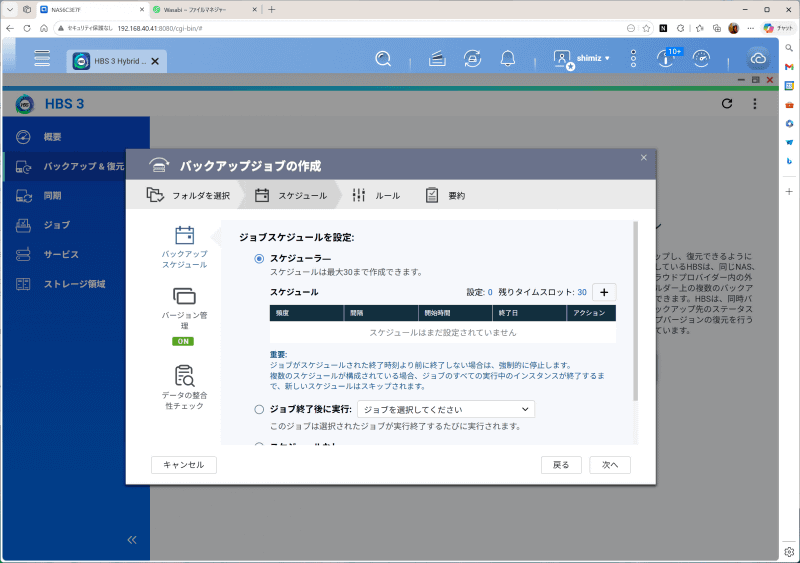Open browser tab list dropdown arrow

coord(10,10)
